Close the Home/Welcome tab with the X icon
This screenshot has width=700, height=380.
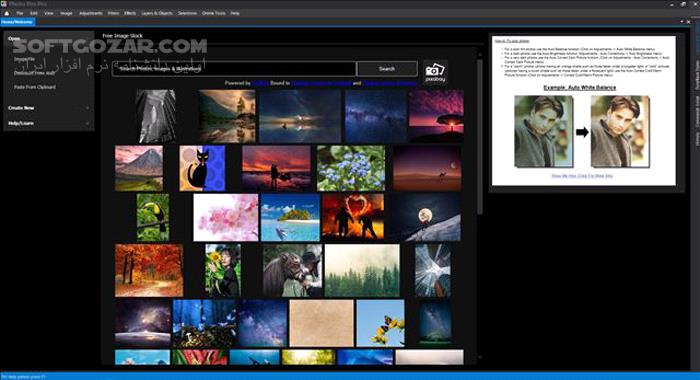688,21
